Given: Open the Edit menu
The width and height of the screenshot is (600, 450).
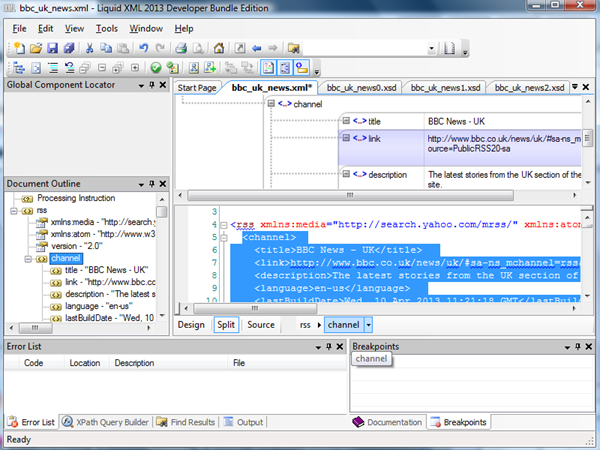Looking at the screenshot, I should (x=45, y=28).
